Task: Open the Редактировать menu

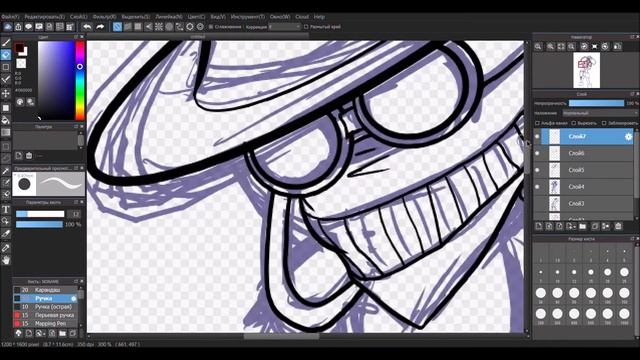Action: point(44,17)
